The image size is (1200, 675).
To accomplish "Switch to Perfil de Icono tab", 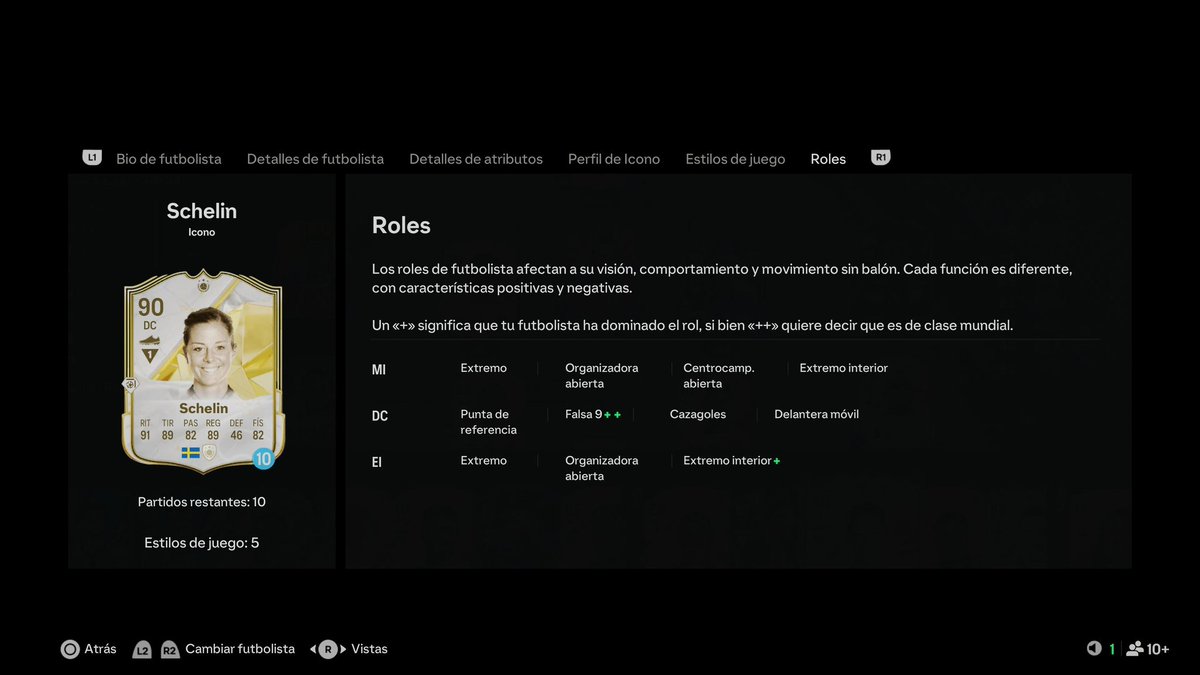I will point(614,159).
